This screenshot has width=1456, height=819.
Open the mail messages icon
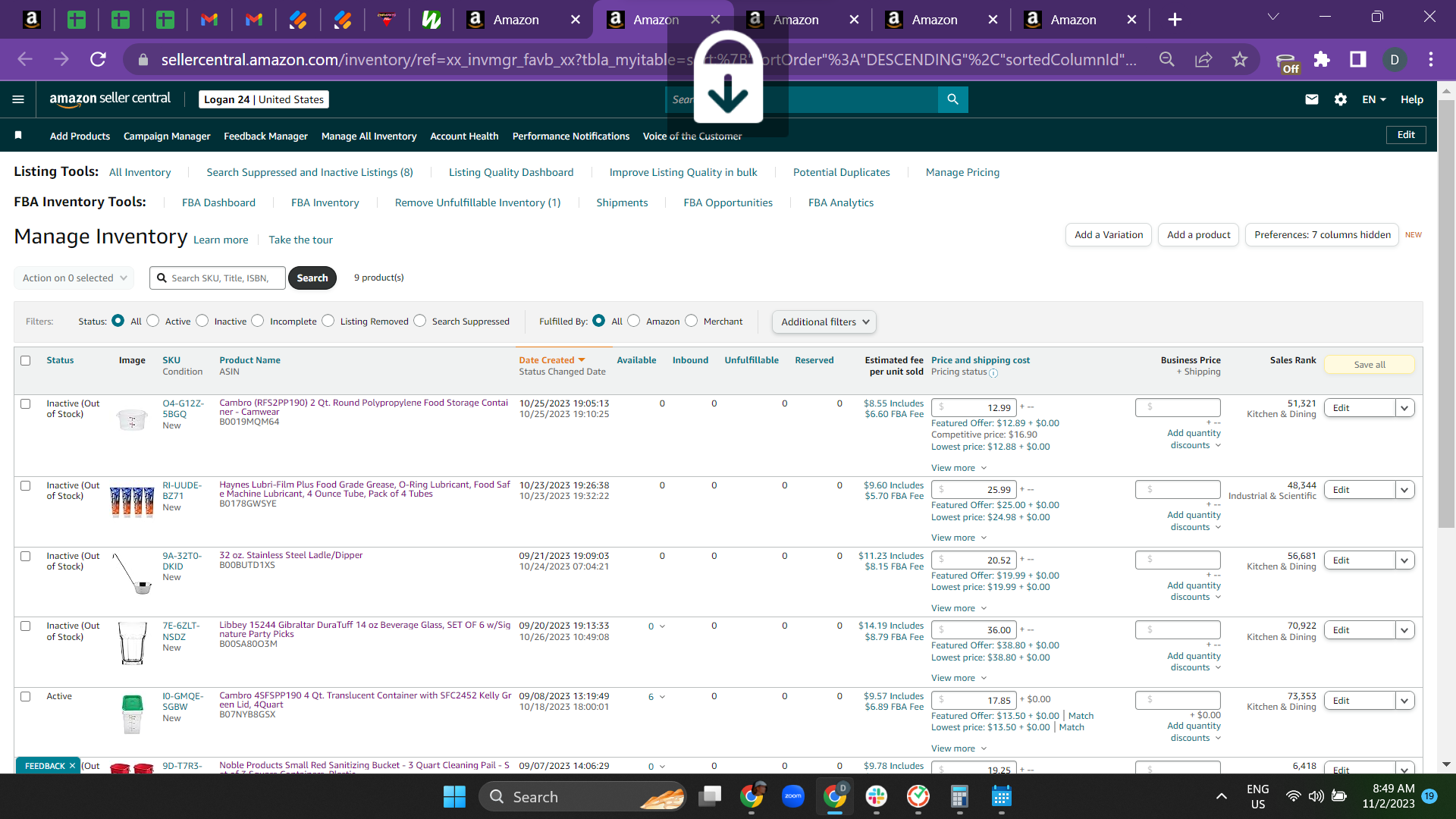click(x=1311, y=99)
